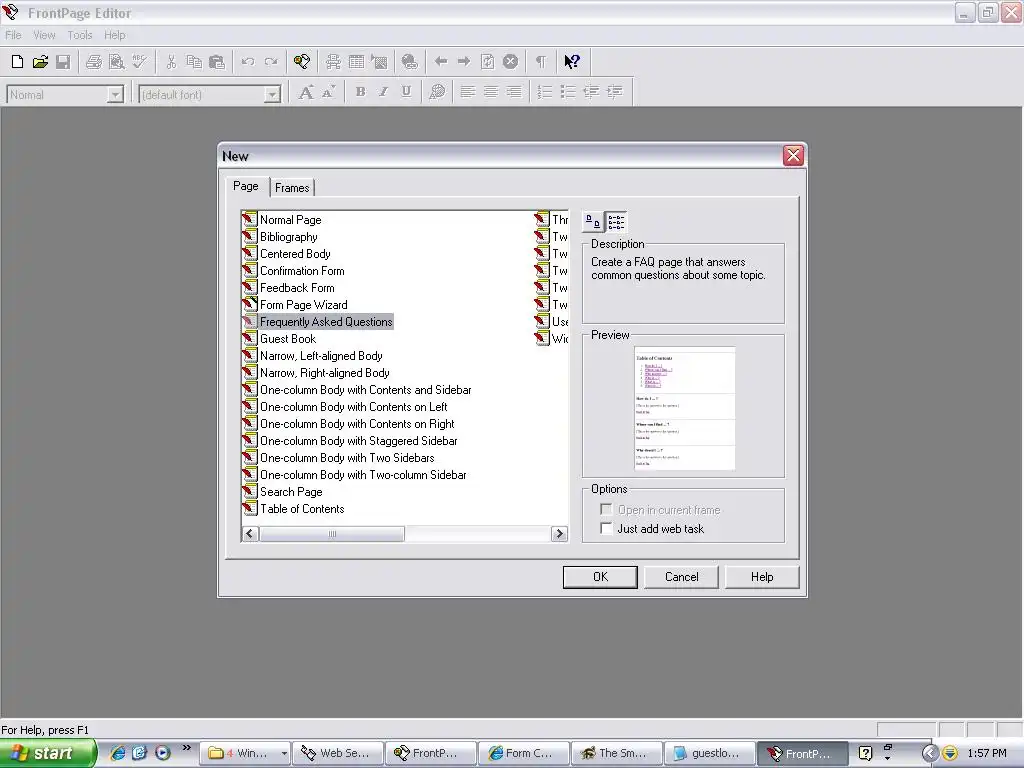
Task: Click the Forward arrow toolbar icon
Action: (x=464, y=62)
